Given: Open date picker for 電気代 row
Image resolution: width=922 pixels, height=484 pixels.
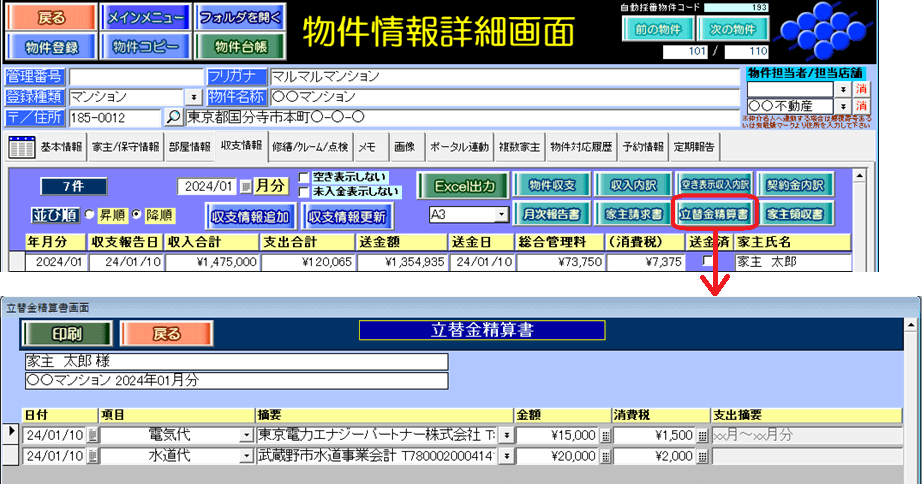Looking at the screenshot, I should pos(93,435).
